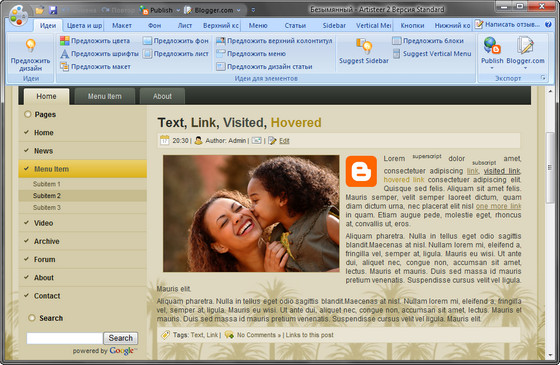The image size is (560, 365).
Task: Click the No Comments » link
Action: tap(259, 335)
